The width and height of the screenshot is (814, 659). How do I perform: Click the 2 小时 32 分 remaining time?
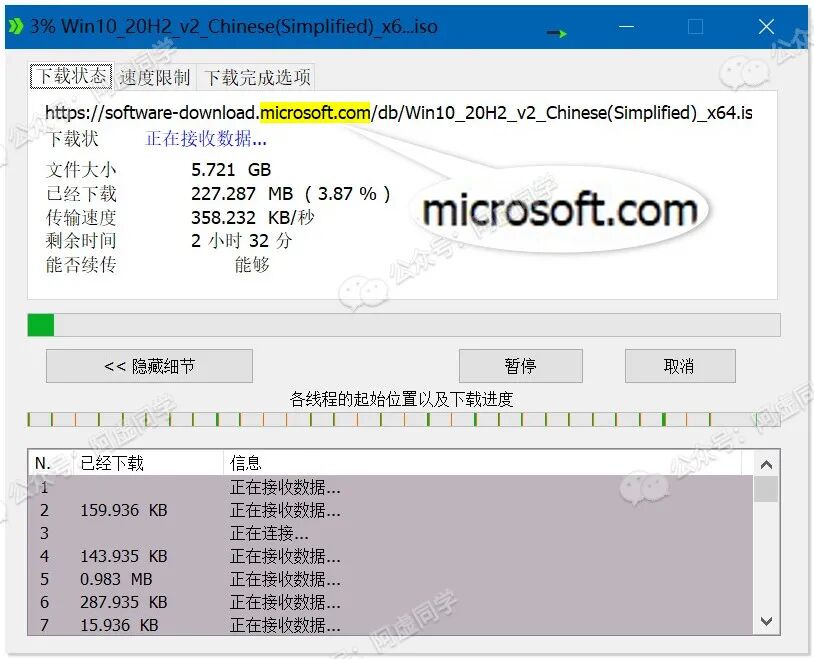coord(241,240)
